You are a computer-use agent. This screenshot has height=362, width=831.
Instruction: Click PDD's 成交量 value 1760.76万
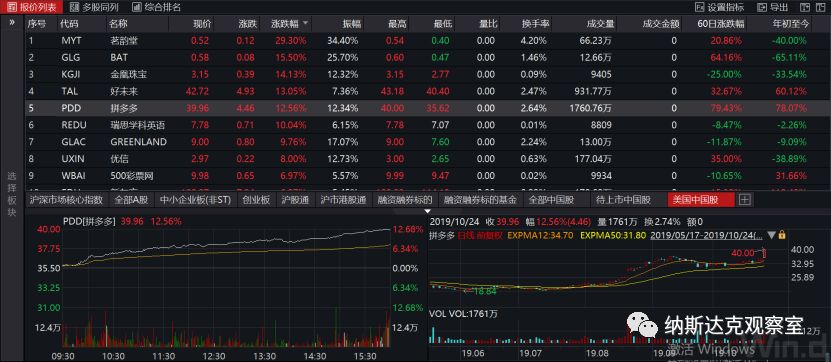[x=589, y=108]
